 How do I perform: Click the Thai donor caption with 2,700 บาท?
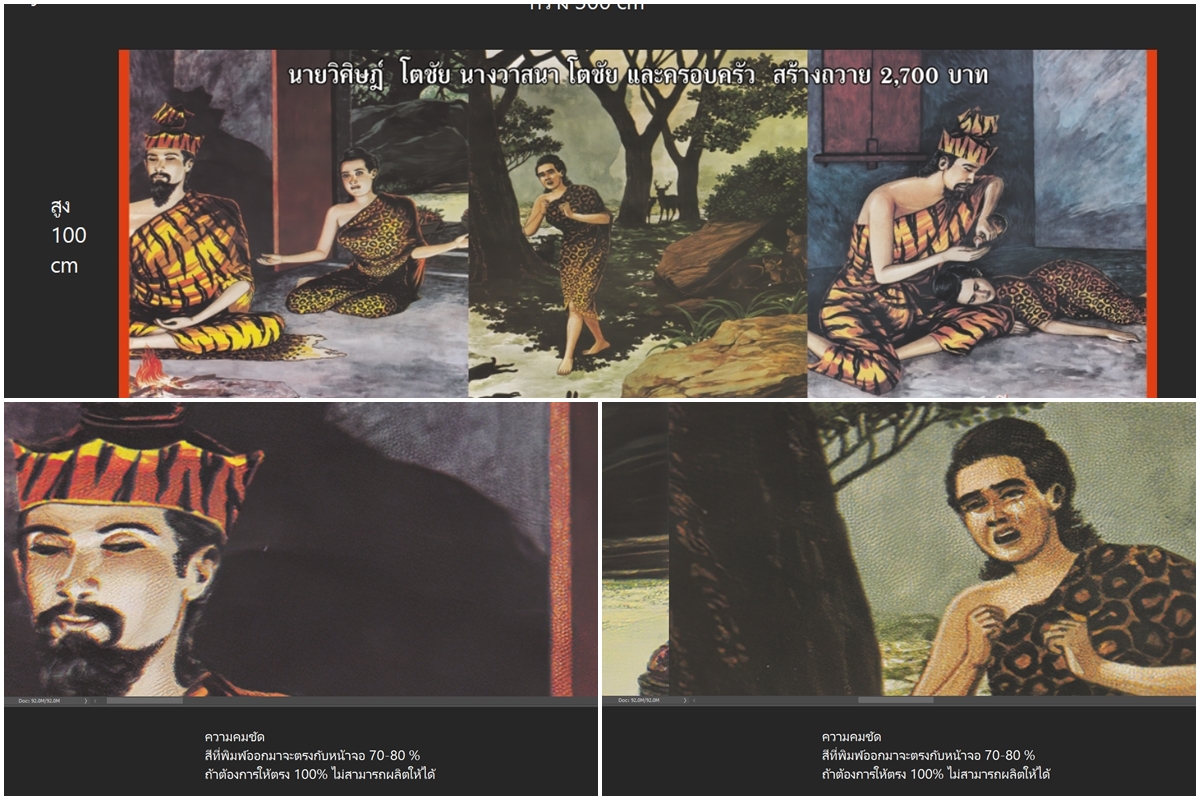click(x=638, y=76)
